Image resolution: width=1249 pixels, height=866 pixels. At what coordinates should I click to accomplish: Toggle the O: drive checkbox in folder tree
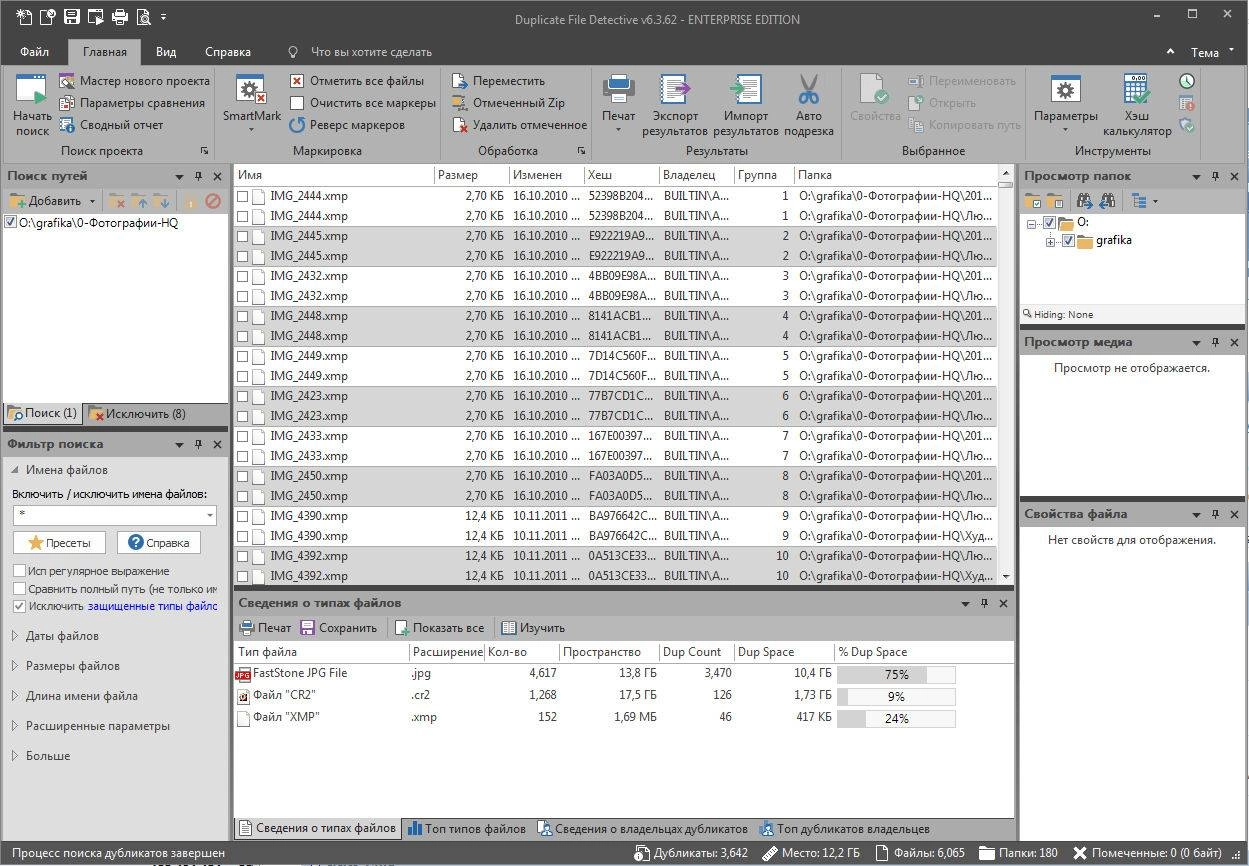coord(1049,223)
